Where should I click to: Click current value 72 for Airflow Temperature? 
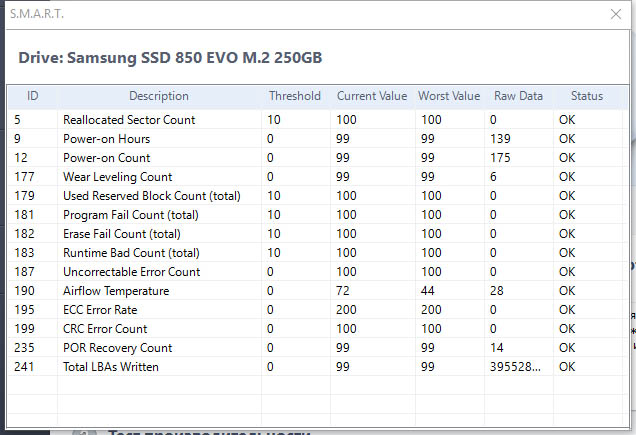pos(343,291)
